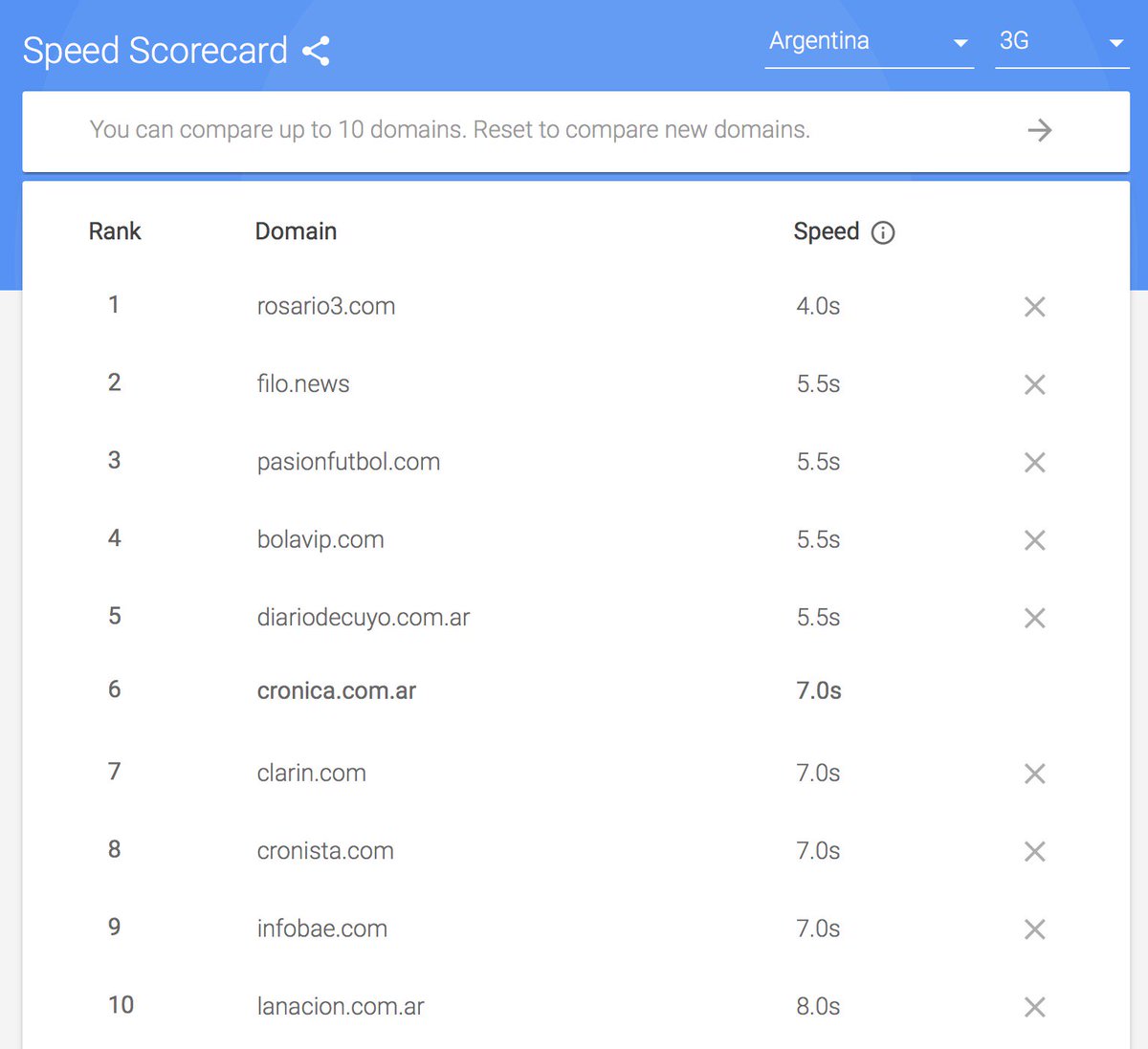Select clarin.com domain text

(312, 773)
